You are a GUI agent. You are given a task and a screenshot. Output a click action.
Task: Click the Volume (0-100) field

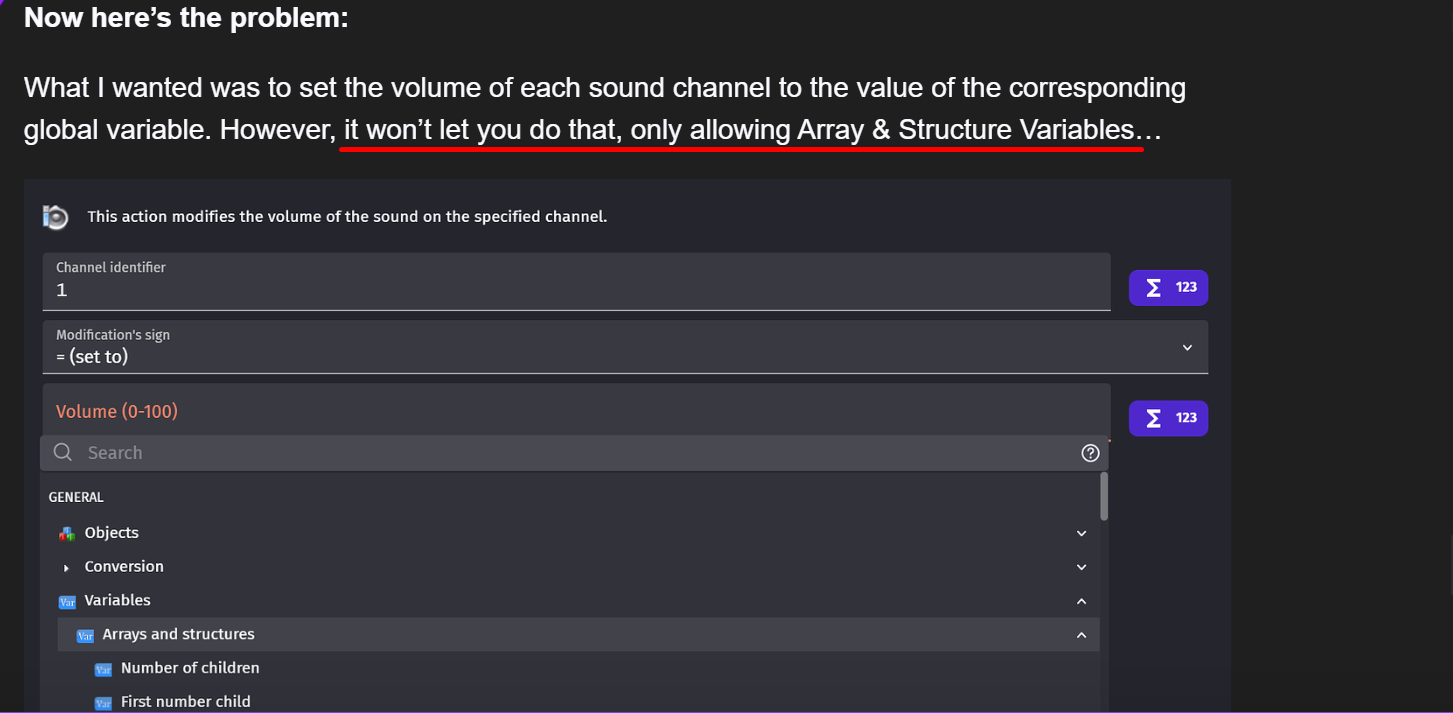click(576, 411)
